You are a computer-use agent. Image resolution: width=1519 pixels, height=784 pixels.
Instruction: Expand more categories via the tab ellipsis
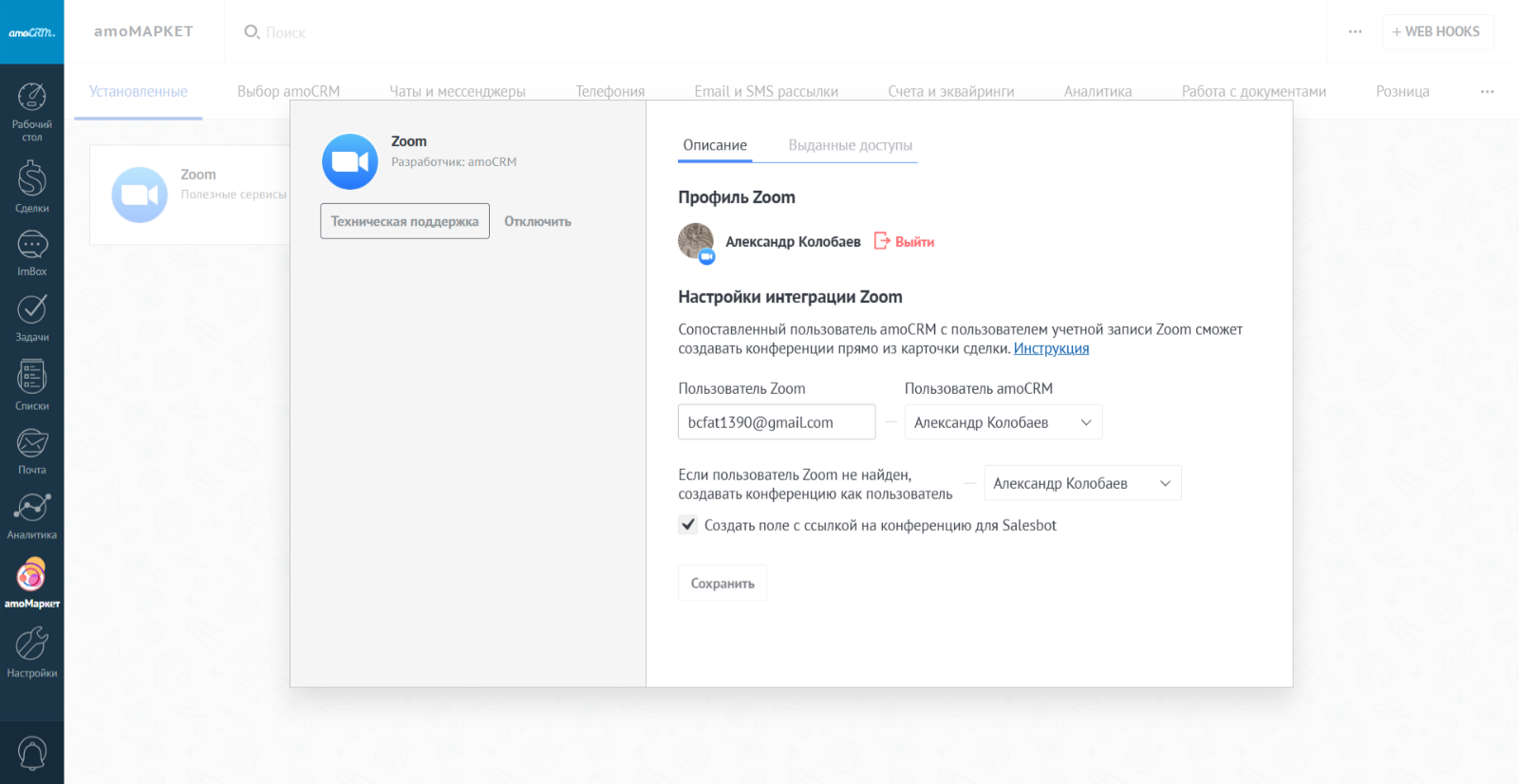coord(1487,92)
